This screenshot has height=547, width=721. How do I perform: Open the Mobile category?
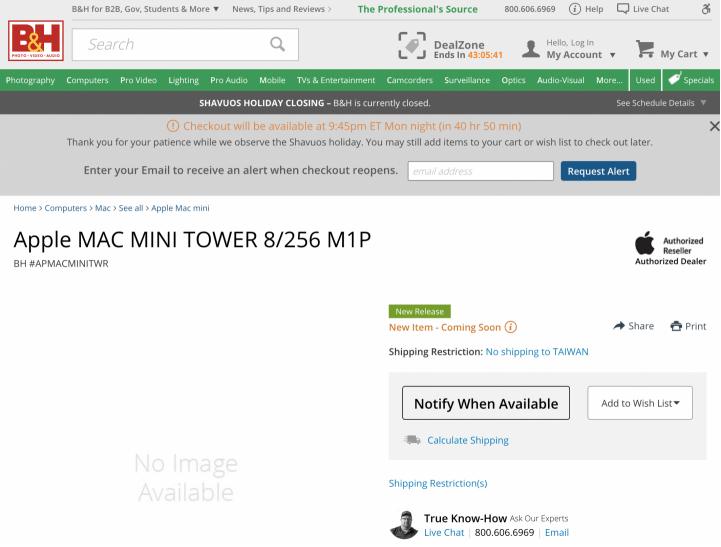272,80
